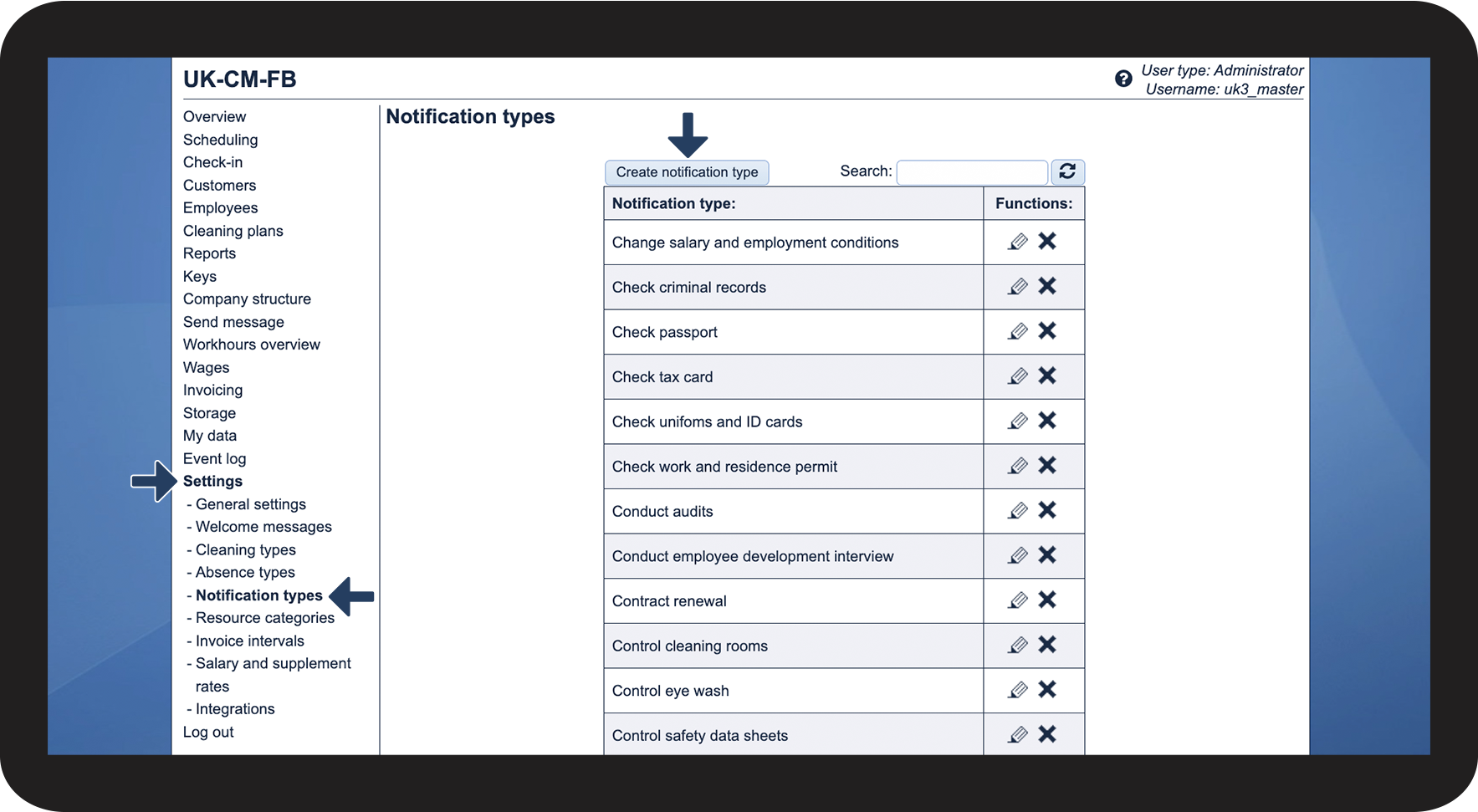Click Log out link
This screenshot has width=1478, height=812.
208,733
